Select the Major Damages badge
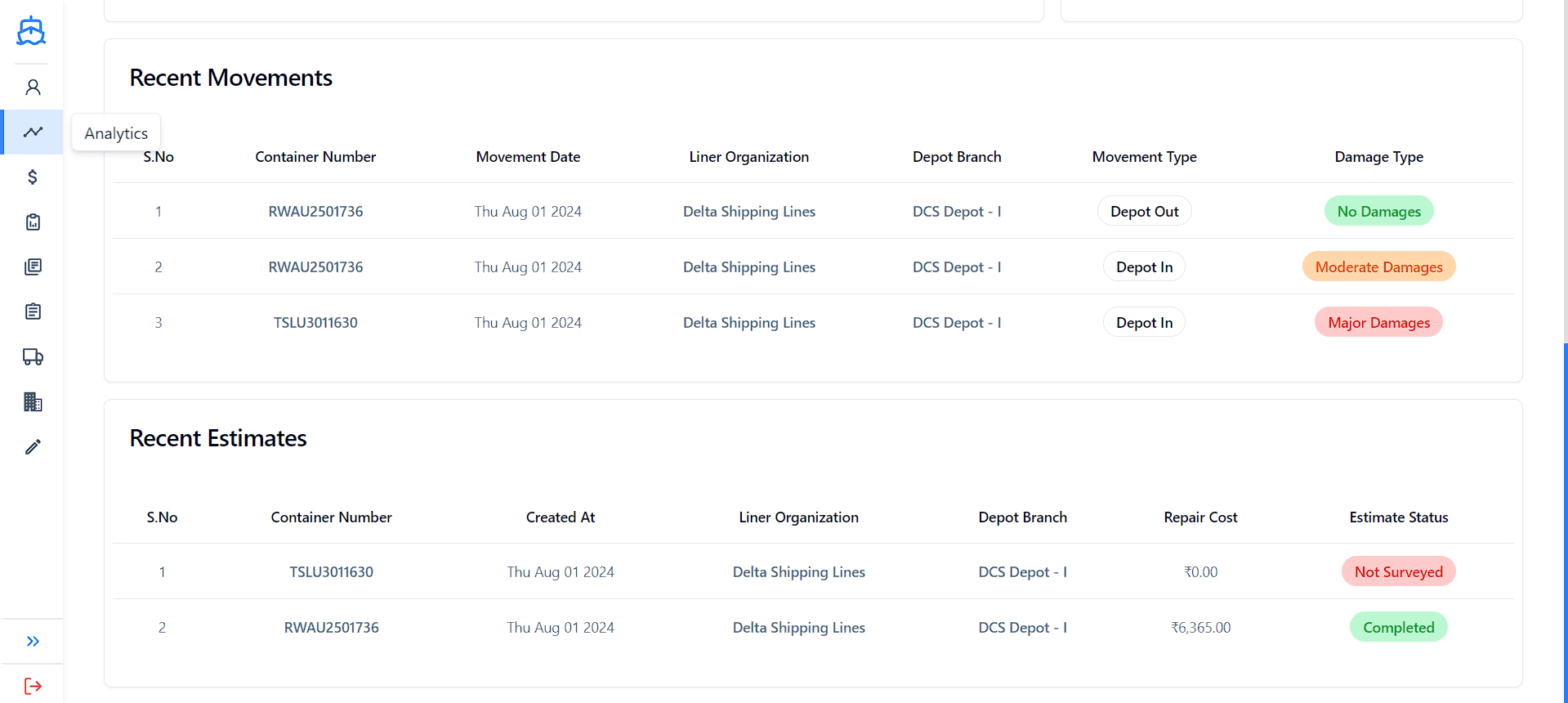This screenshot has width=1568, height=703. [x=1378, y=322]
